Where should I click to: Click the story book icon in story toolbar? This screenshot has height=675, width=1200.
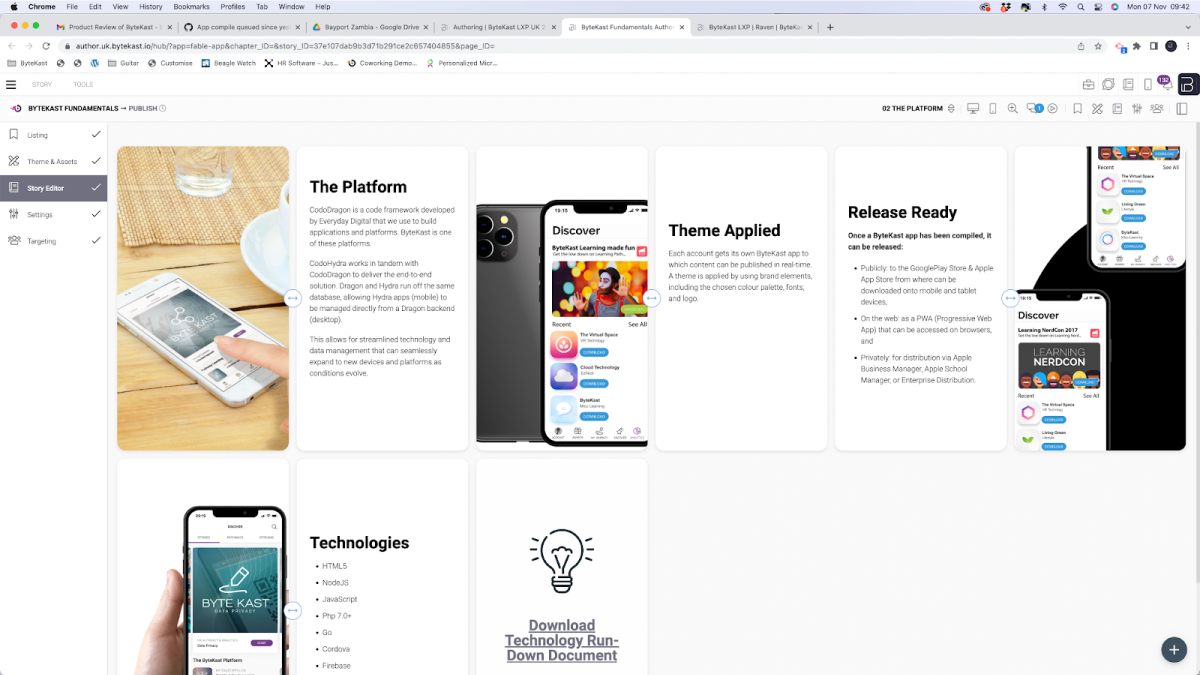tap(1117, 108)
